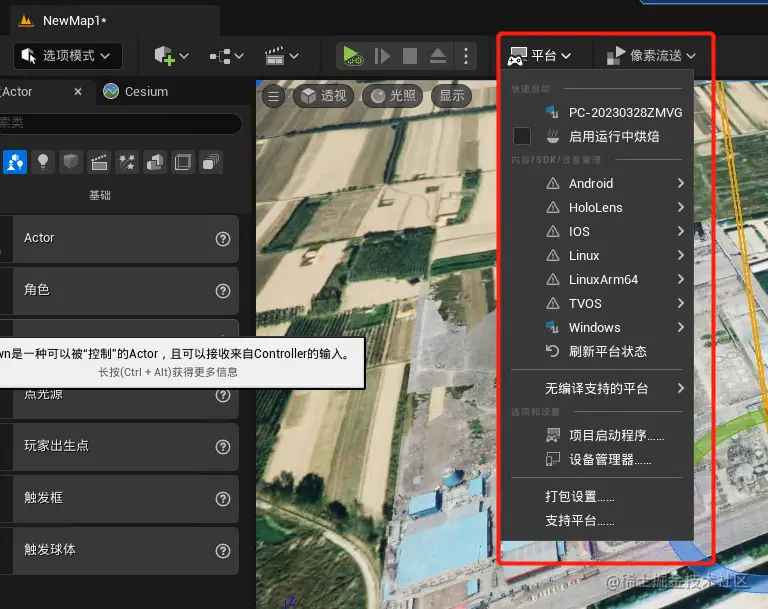Close the Place Actor tab
Image resolution: width=768 pixels, height=609 pixels.
(x=78, y=92)
